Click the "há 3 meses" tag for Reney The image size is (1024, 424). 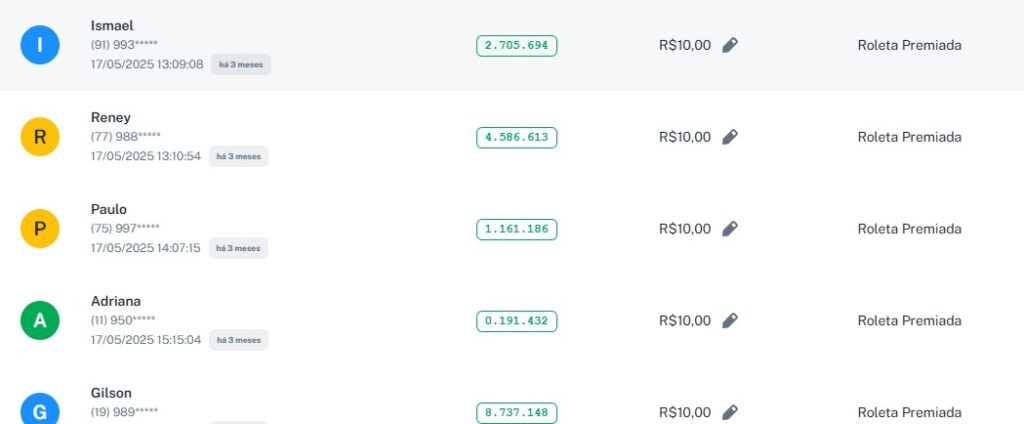239,156
